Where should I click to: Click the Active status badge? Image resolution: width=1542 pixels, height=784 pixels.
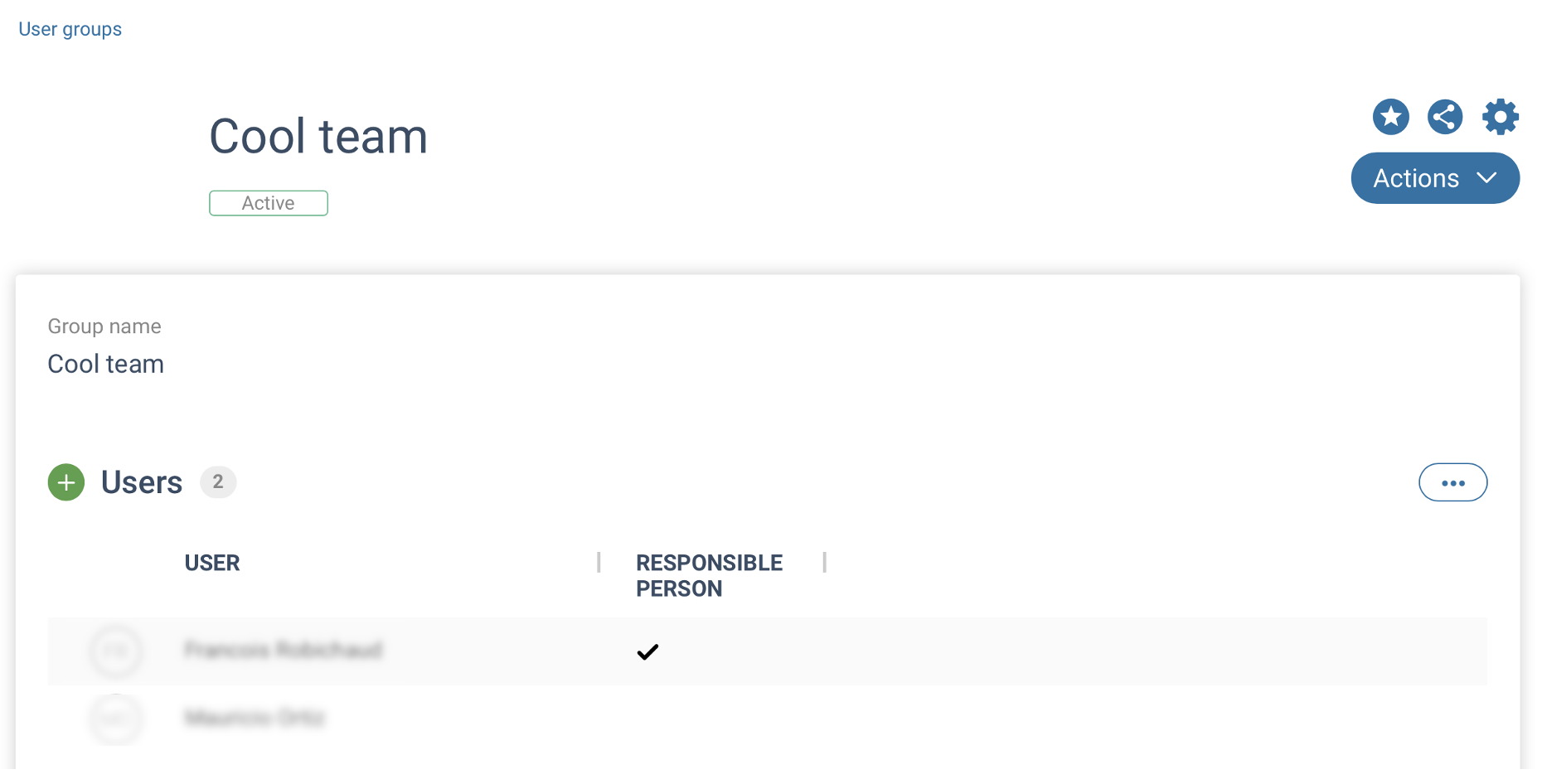point(268,203)
